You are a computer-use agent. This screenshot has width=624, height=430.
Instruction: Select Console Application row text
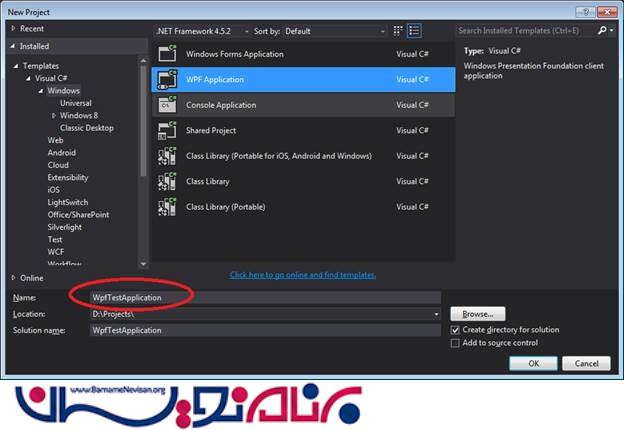tap(221, 105)
